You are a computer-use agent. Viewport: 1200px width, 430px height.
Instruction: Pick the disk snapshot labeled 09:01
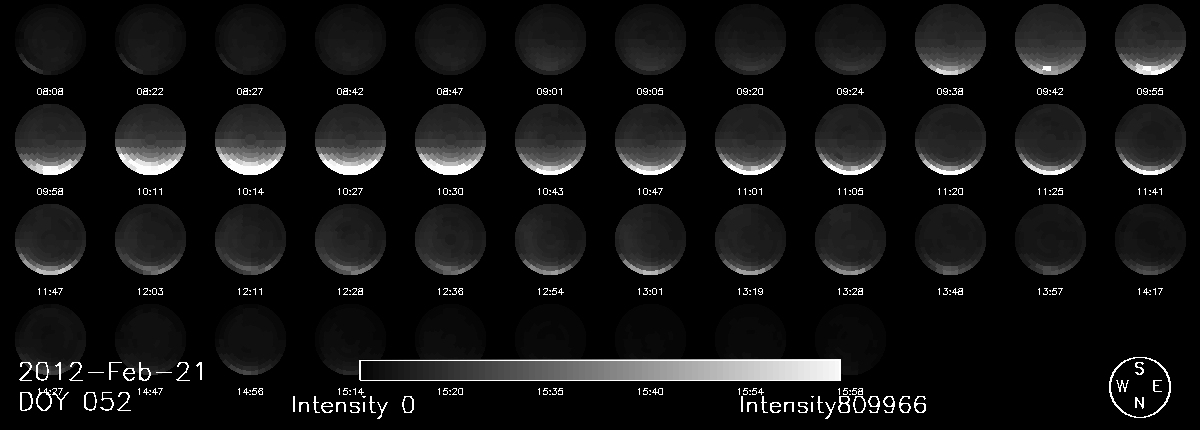pos(550,40)
